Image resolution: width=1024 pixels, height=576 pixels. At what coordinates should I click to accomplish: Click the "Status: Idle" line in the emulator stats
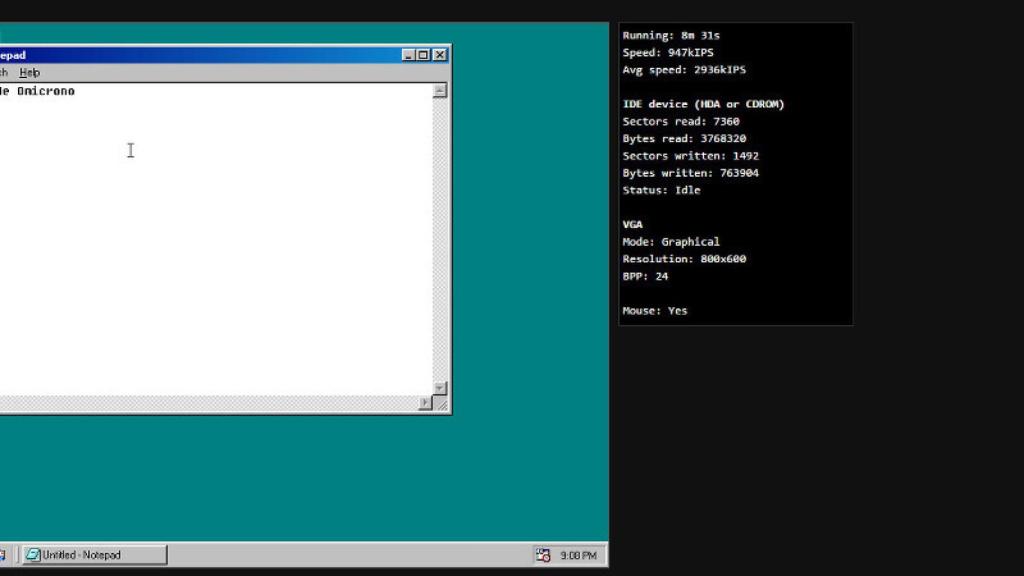click(x=661, y=190)
